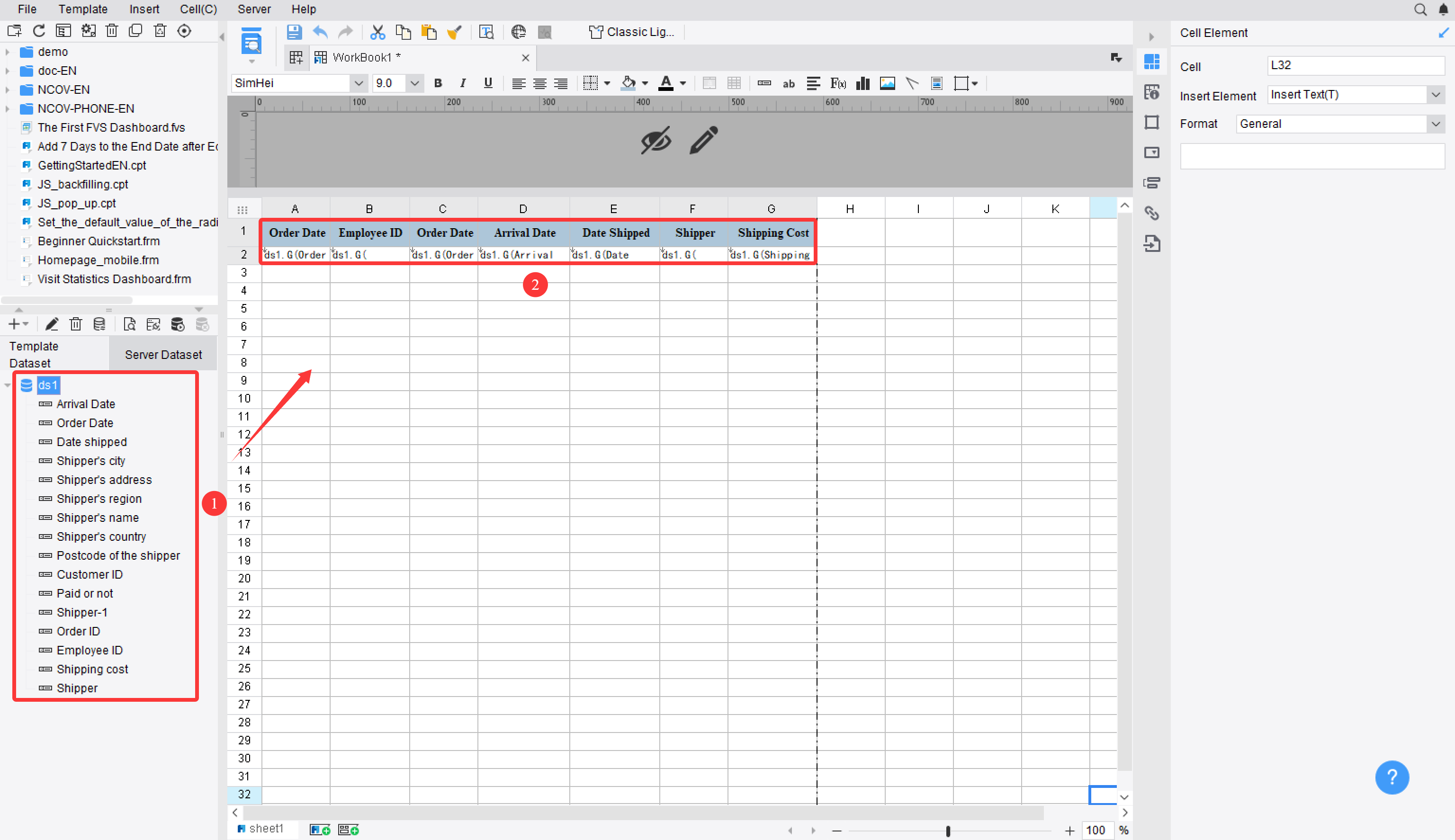This screenshot has width=1455, height=840.
Task: Click the Save icon in toolbar
Action: tap(294, 32)
